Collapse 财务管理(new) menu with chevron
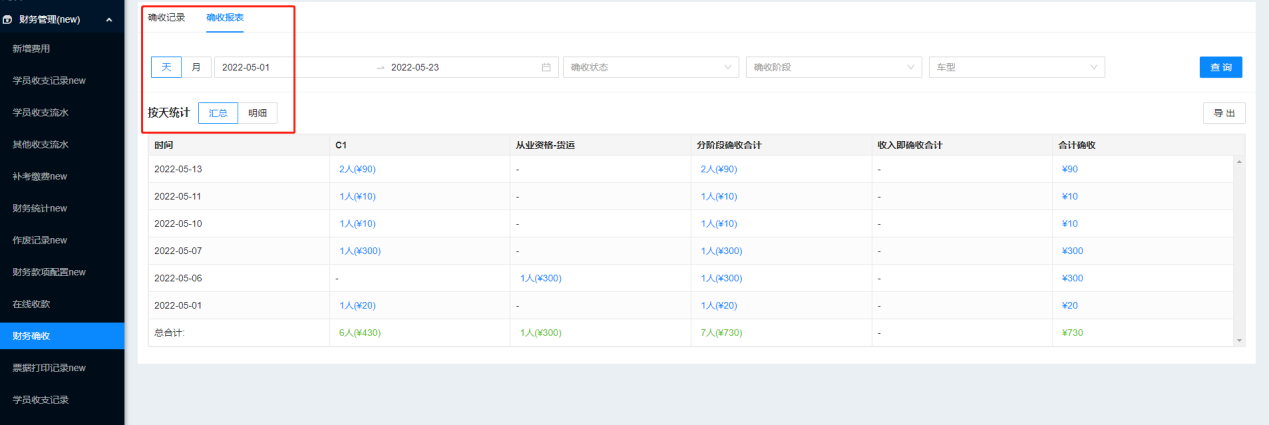Viewport: 1269px width, 425px height. [108, 18]
